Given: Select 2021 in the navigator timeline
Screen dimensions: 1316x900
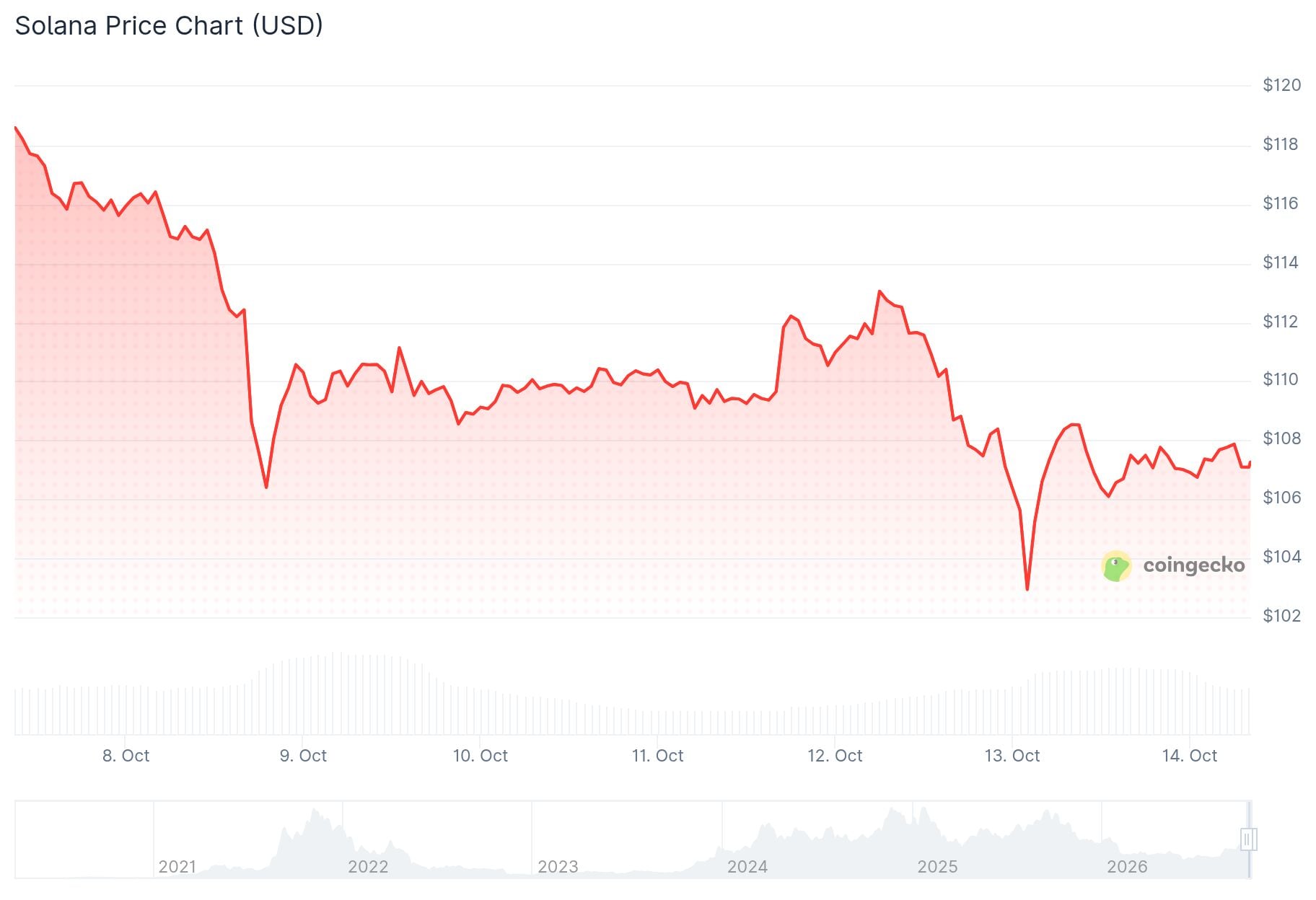Looking at the screenshot, I should [177, 866].
